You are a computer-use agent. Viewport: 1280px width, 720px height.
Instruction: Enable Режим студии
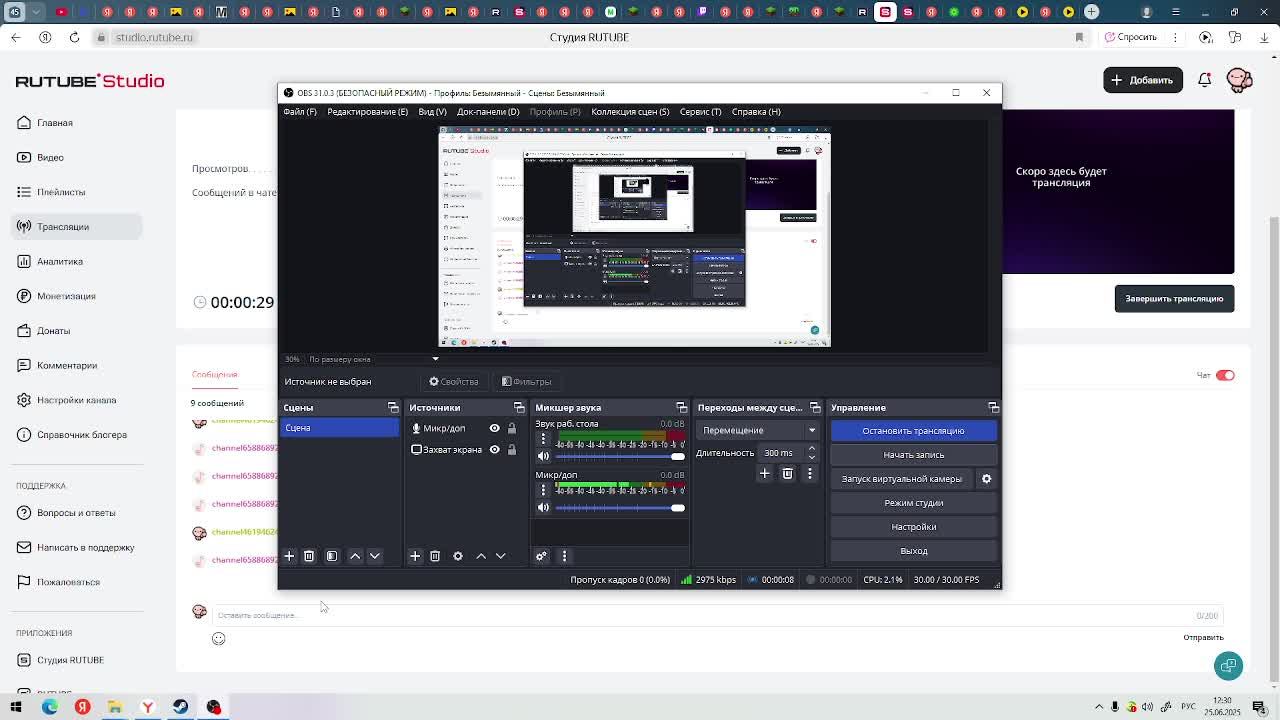913,503
